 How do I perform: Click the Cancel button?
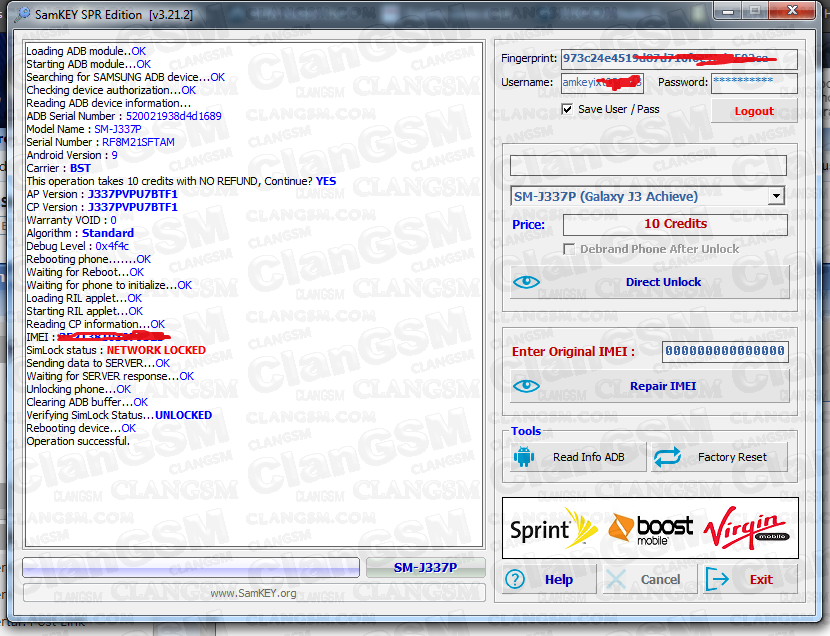click(x=650, y=579)
